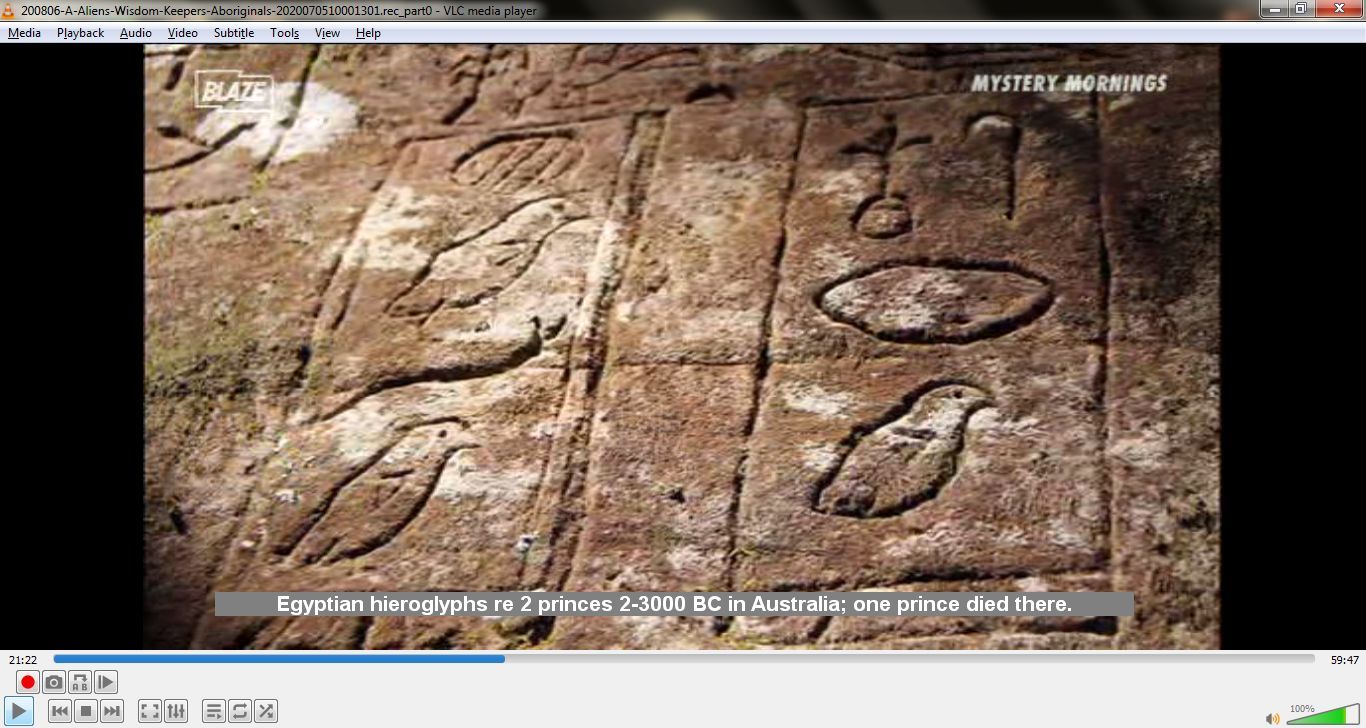Image resolution: width=1366 pixels, height=728 pixels.
Task: Click the VLC cone icon in the title bar
Action: [x=8, y=10]
